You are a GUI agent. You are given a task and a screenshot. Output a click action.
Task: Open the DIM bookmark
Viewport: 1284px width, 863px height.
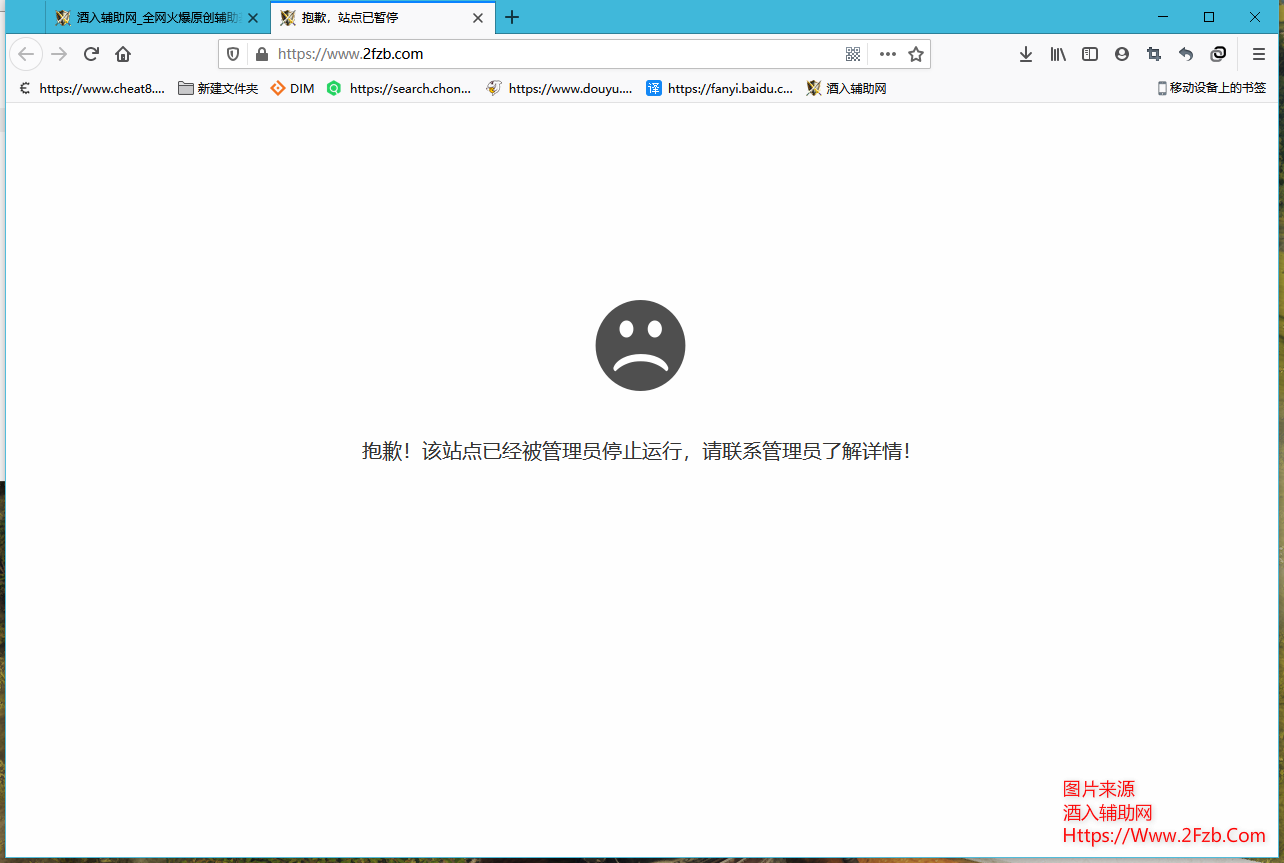click(x=291, y=88)
